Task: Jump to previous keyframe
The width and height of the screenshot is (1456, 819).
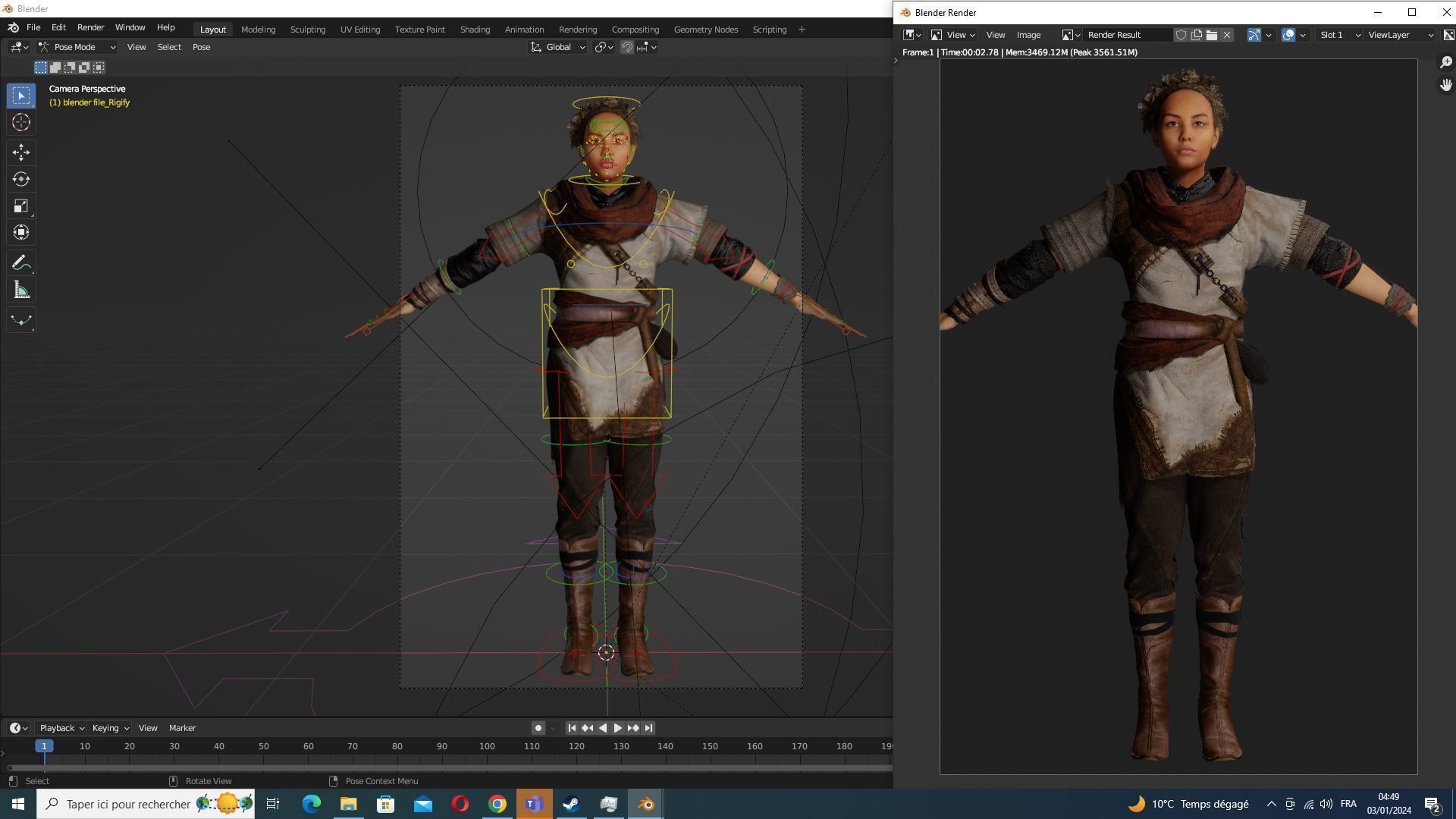Action: click(587, 728)
